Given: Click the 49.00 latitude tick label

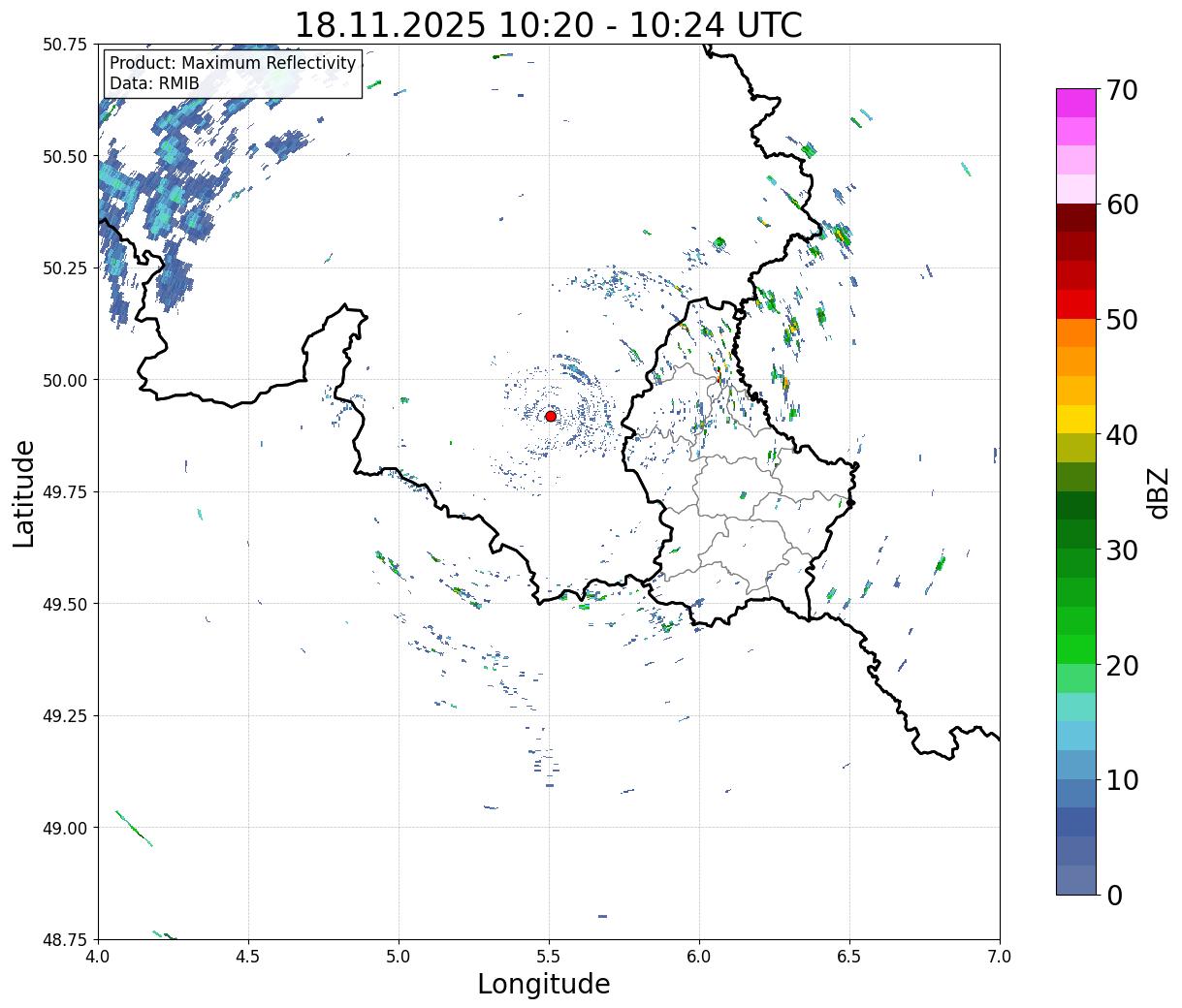Looking at the screenshot, I should 65,828.
